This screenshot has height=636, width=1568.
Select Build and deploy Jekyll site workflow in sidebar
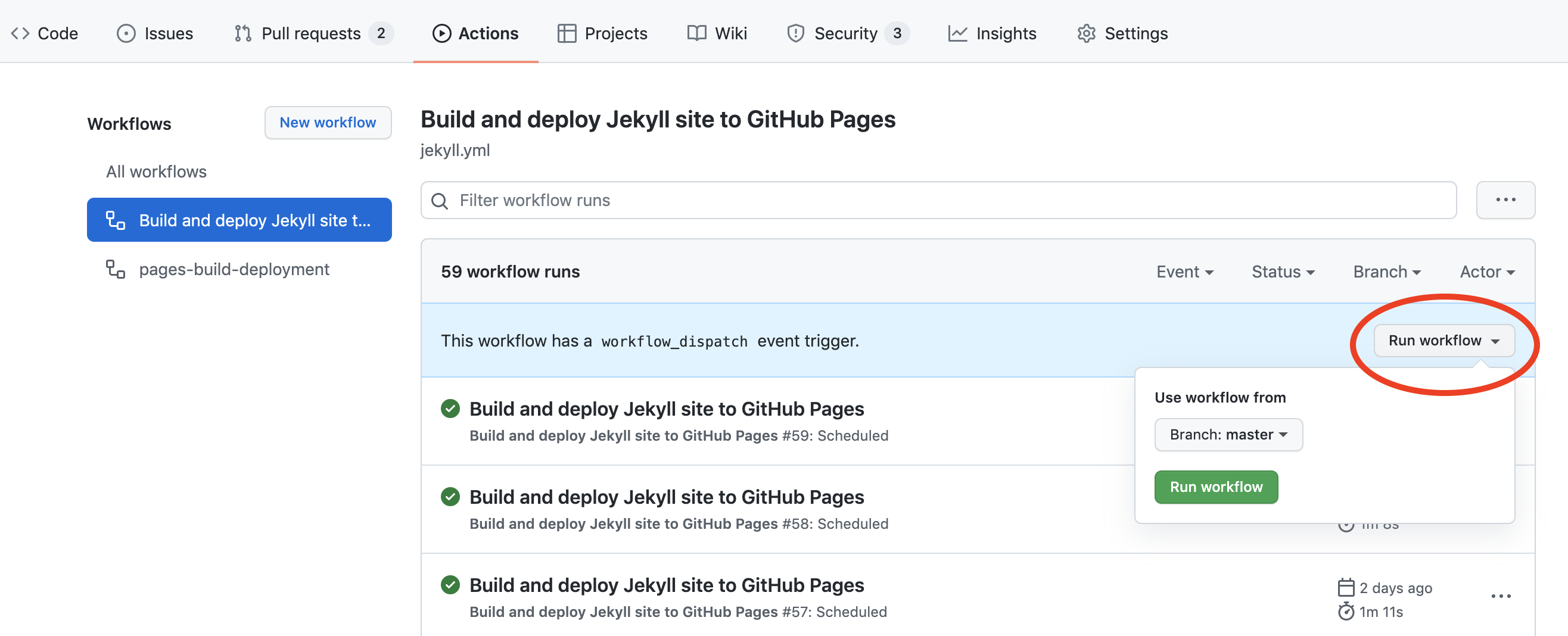click(239, 220)
